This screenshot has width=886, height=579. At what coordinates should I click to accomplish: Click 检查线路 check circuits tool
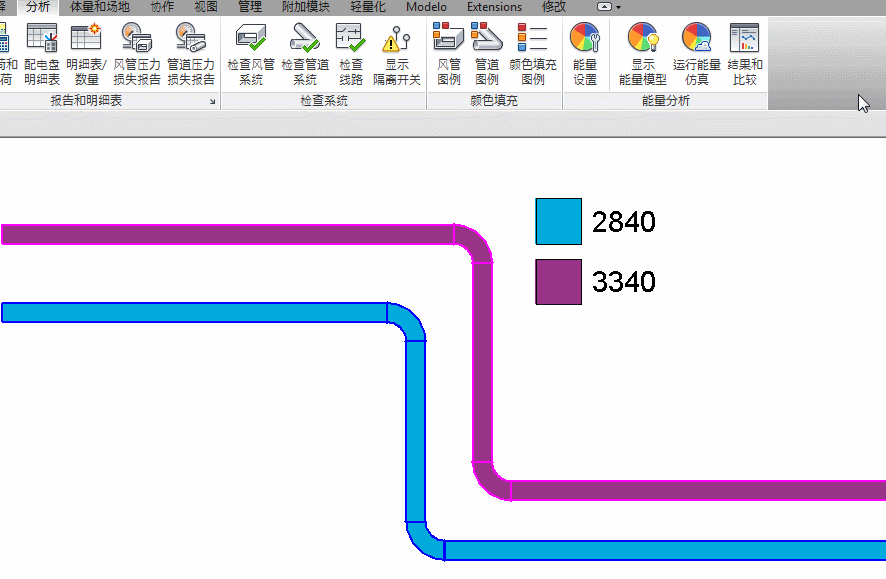(x=351, y=54)
